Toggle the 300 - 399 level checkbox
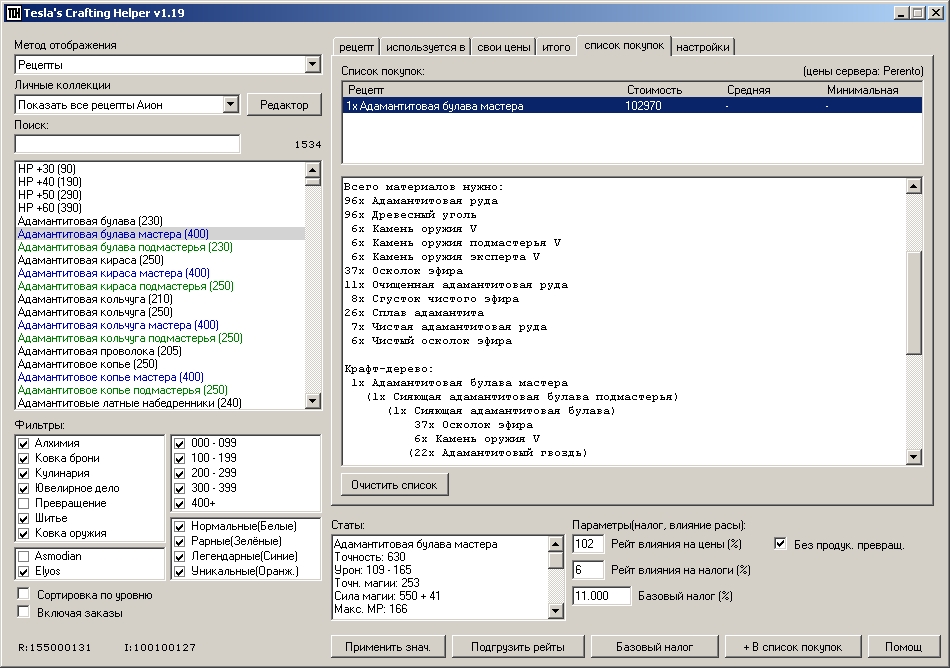Screen dimensions: 950x668 [x=179, y=489]
